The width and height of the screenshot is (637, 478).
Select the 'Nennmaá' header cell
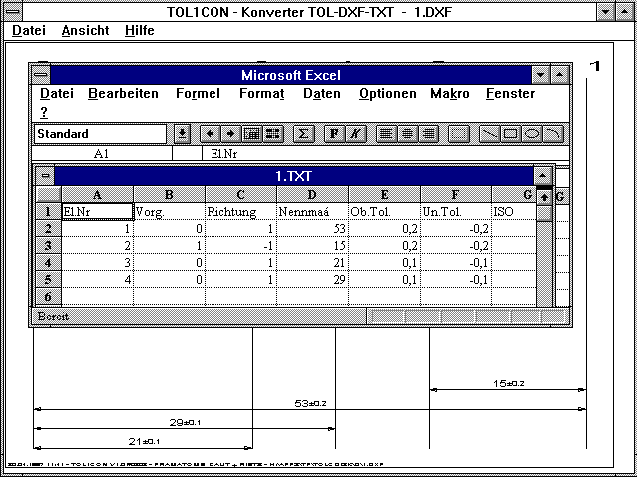point(312,212)
